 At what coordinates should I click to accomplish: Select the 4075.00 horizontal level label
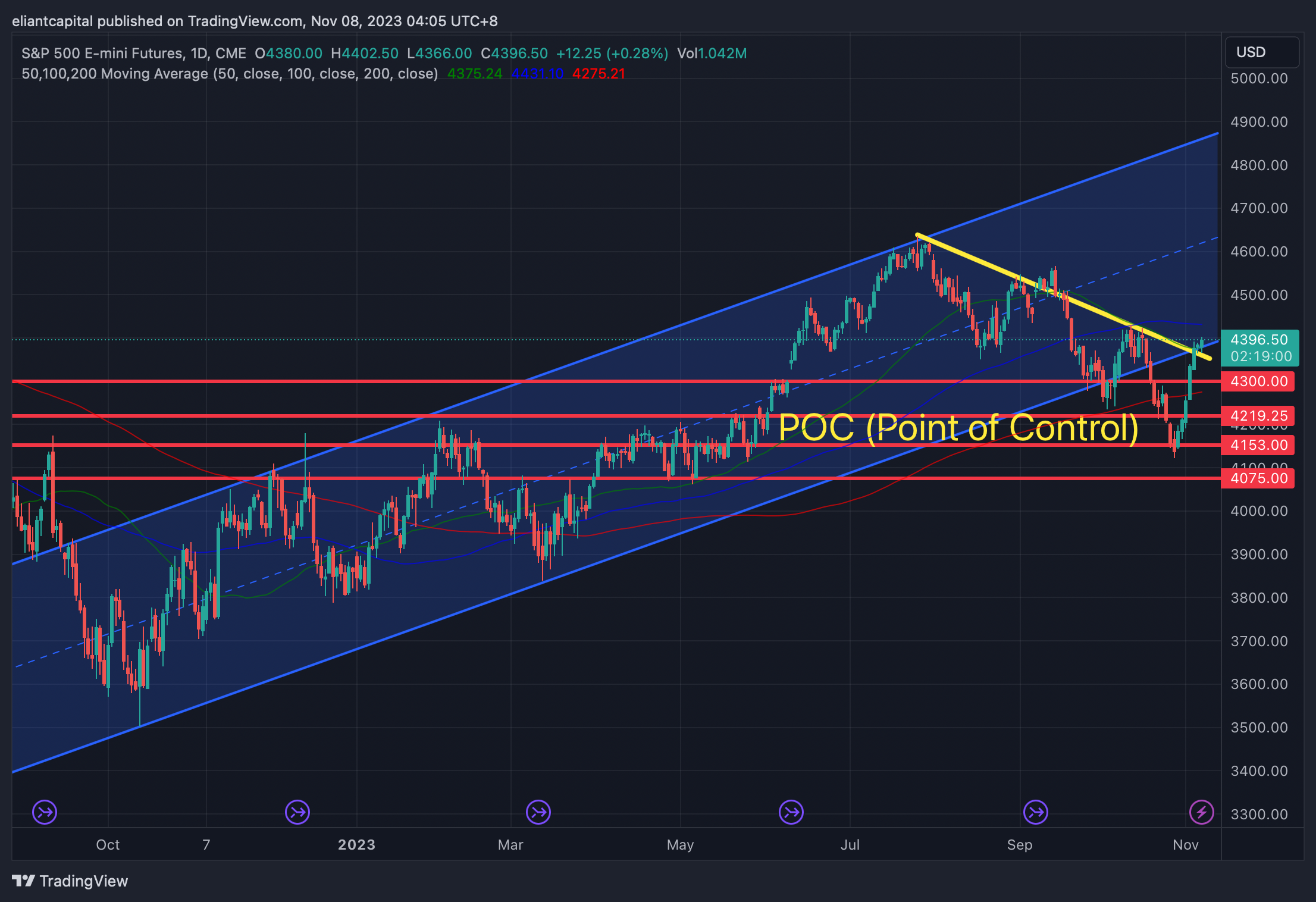(1258, 478)
